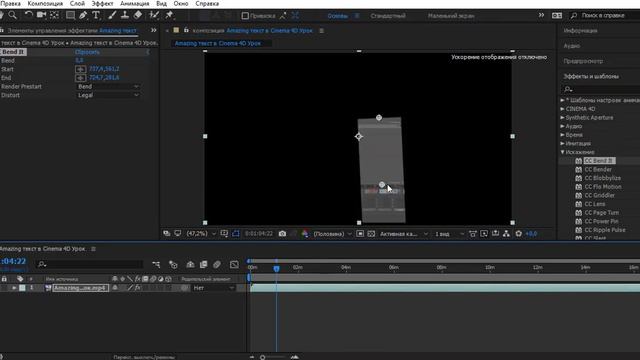Select the Clone Stamp tool
The image size is (640, 360).
125,15
